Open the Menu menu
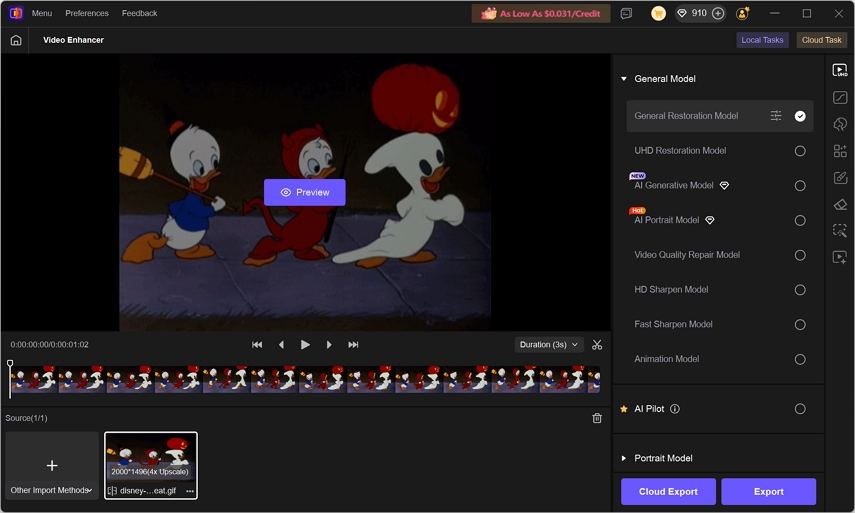The width and height of the screenshot is (855, 513). point(42,13)
